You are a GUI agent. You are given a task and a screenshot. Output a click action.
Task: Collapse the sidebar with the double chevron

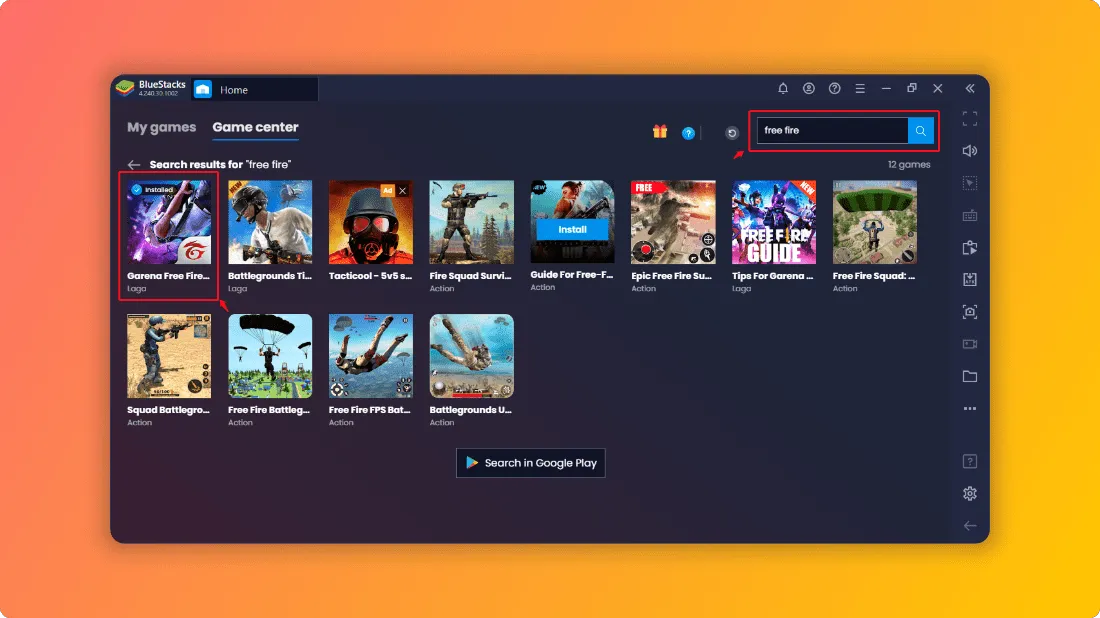point(970,88)
